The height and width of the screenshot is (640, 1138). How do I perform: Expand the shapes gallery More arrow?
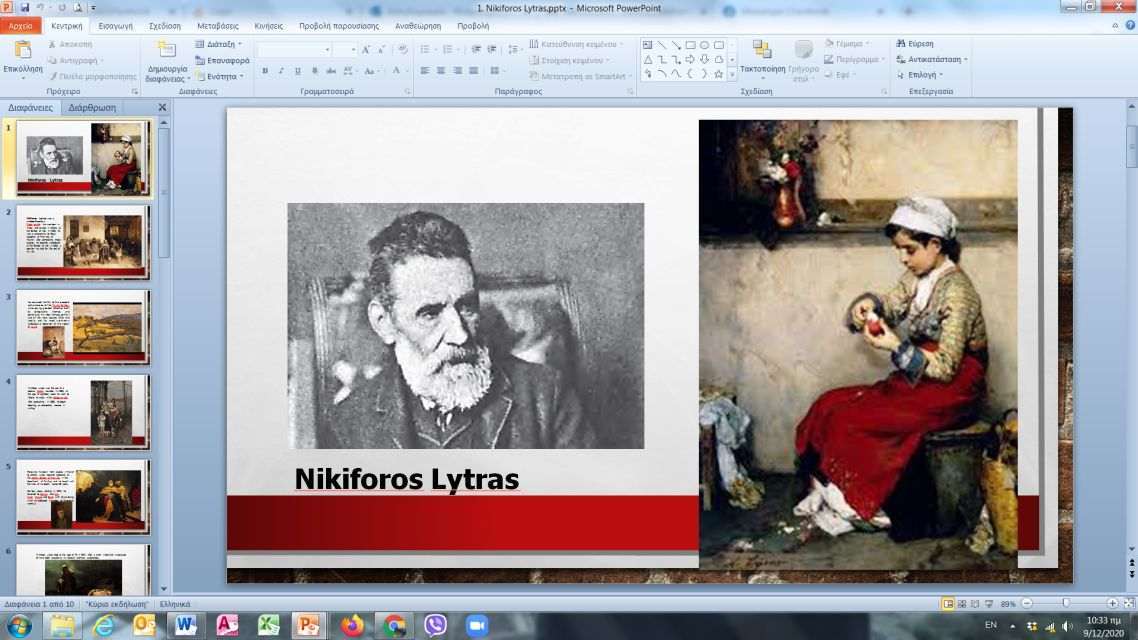point(732,74)
